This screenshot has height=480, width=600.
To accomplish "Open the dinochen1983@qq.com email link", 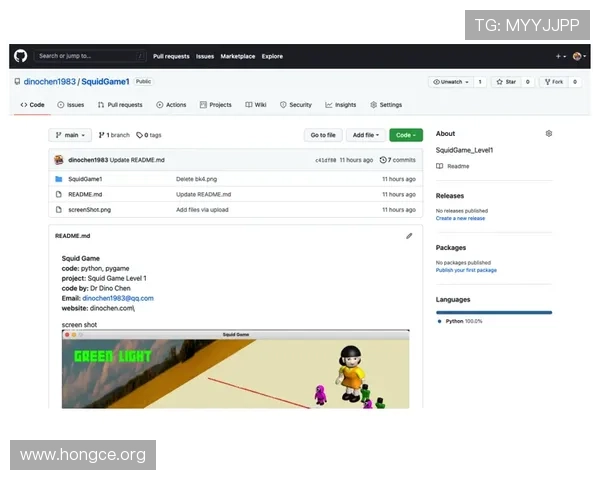I will (x=118, y=298).
